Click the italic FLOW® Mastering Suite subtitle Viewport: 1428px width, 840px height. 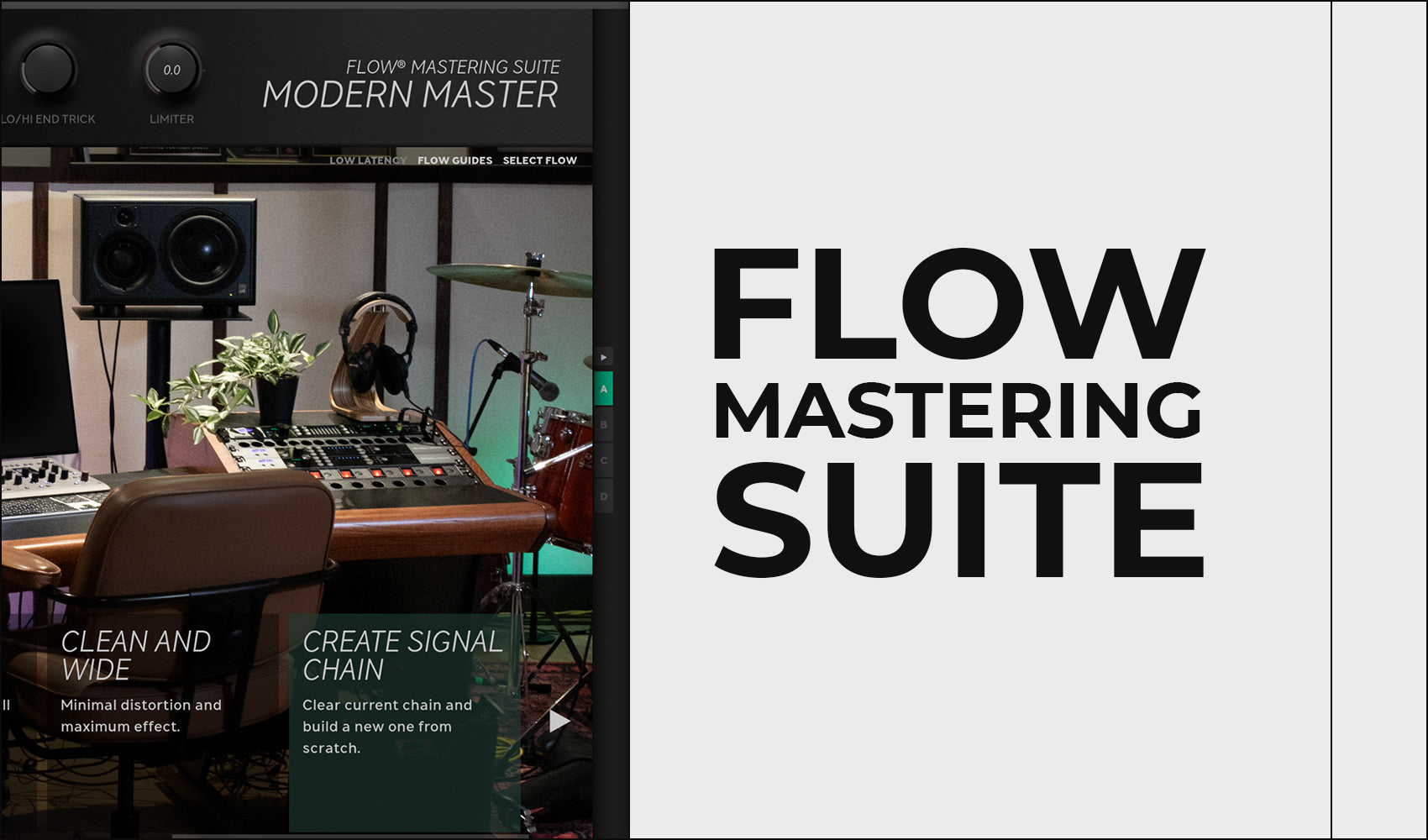pos(453,66)
